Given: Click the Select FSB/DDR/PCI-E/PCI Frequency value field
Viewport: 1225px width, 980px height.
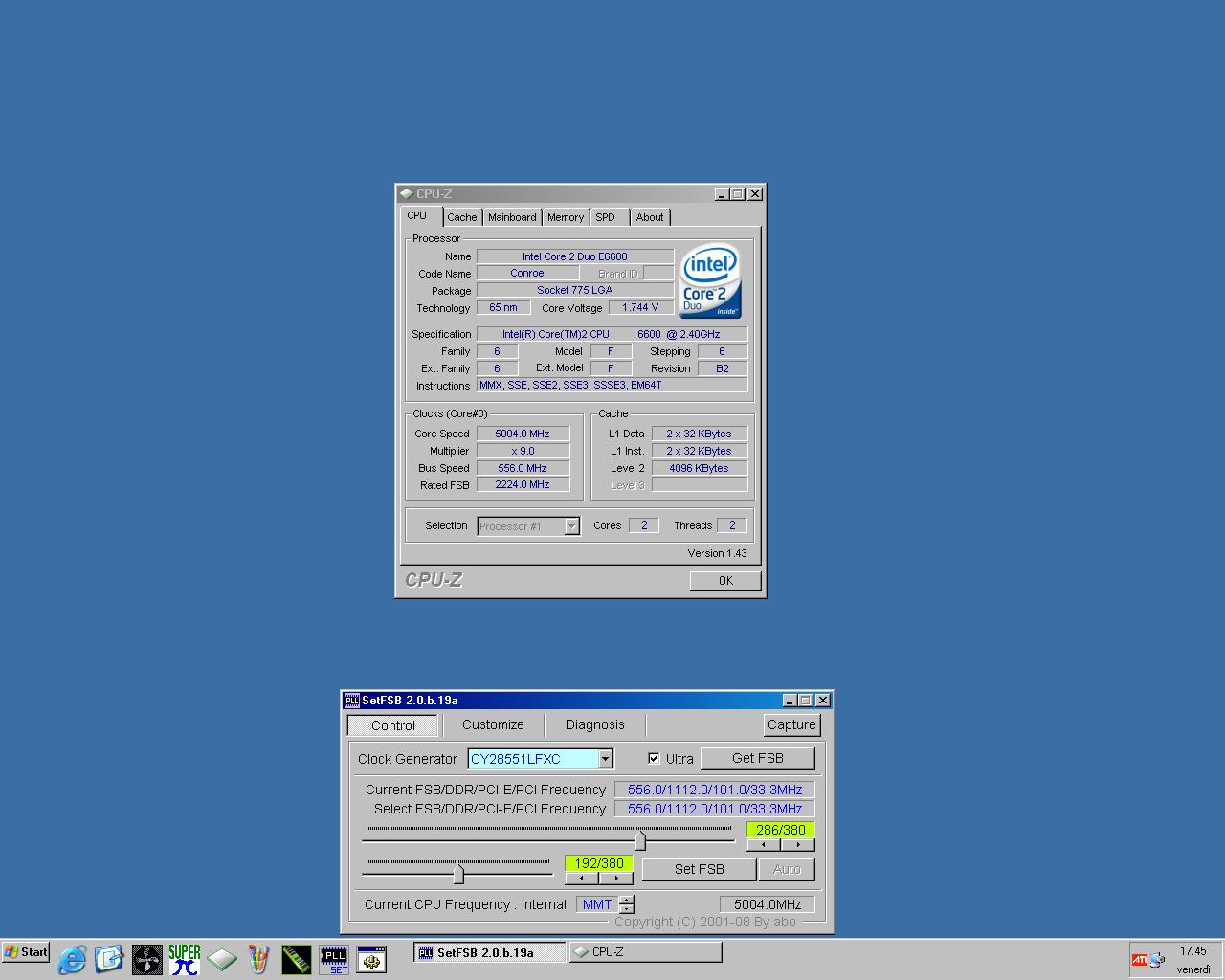Looking at the screenshot, I should tap(715, 810).
